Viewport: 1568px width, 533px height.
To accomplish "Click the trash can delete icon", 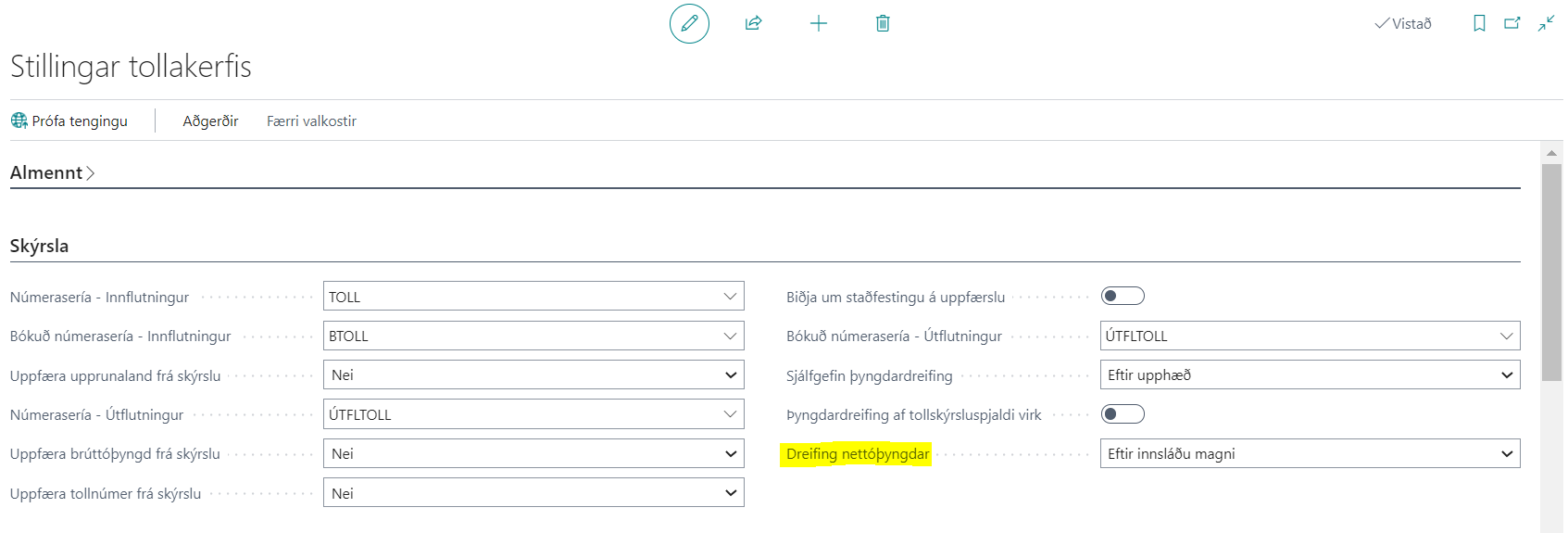I will 883,24.
